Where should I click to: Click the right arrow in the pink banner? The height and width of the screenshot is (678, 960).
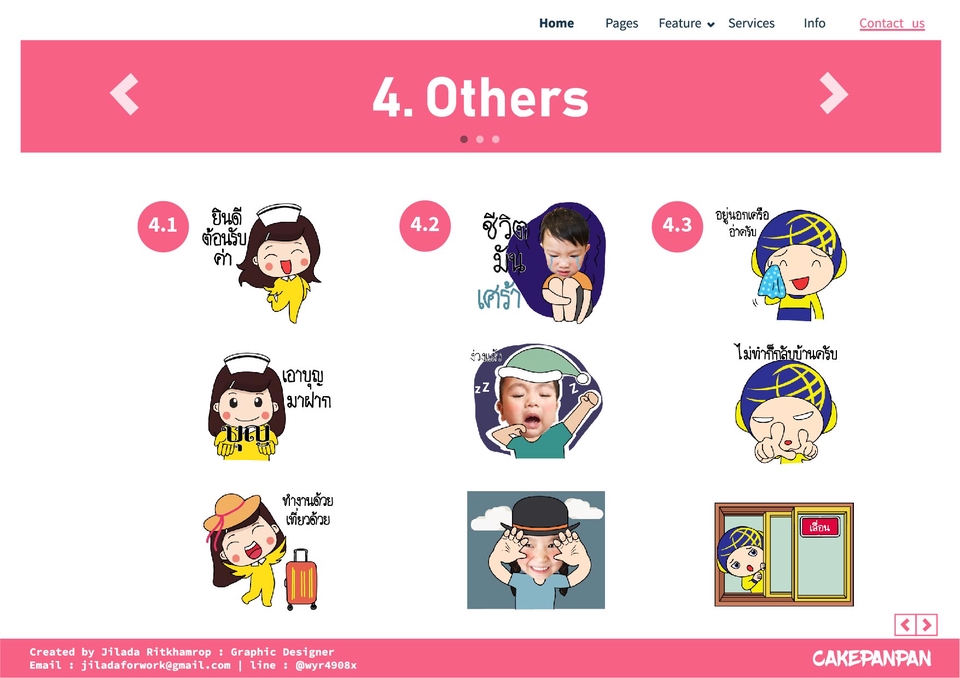(x=834, y=93)
